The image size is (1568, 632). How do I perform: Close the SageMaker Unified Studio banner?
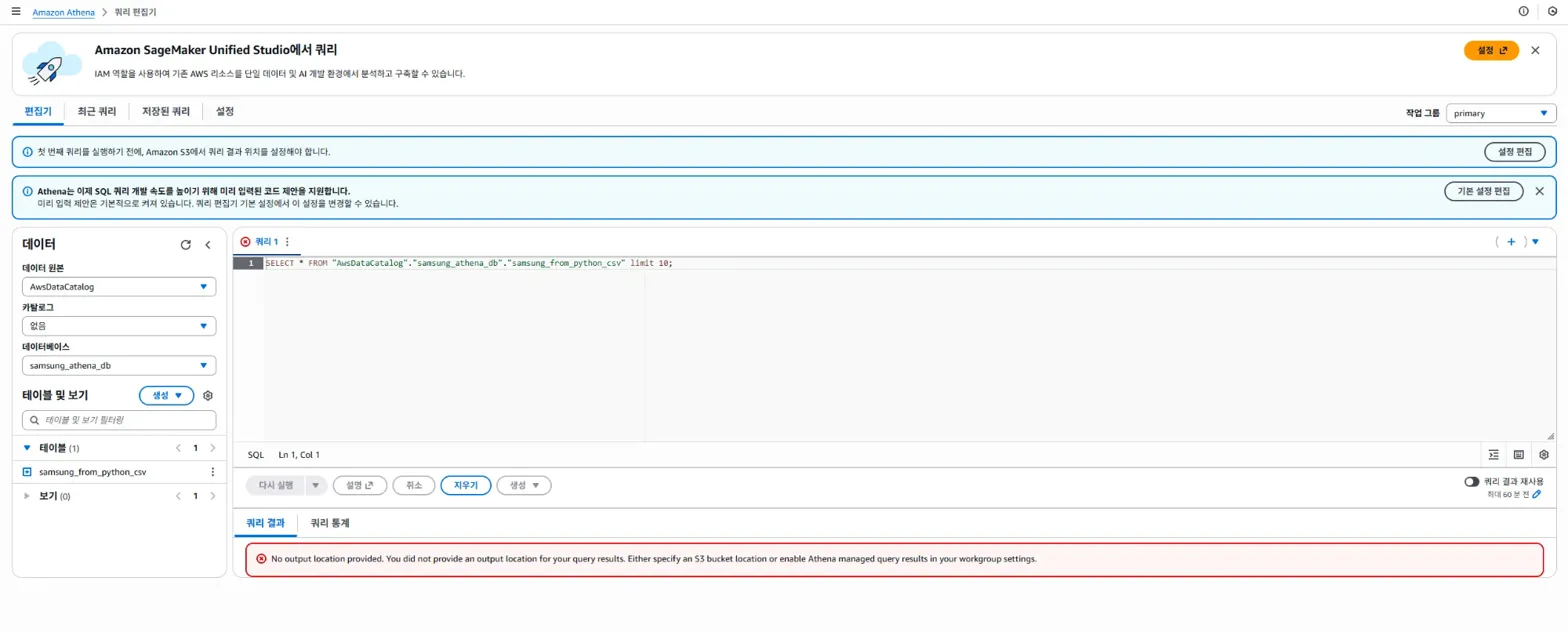coord(1535,50)
